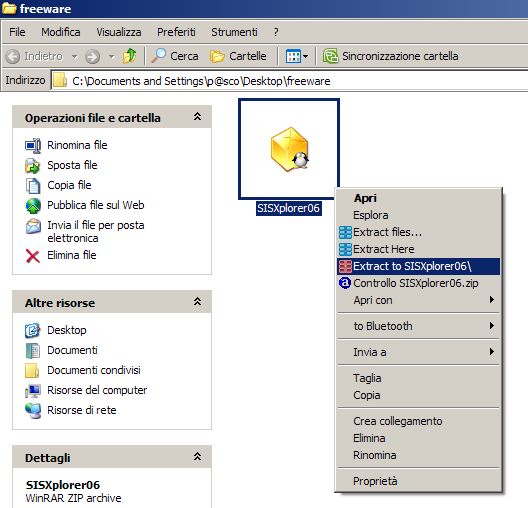Click Invia il file per posta elettronica
This screenshot has width=528, height=508.
[96, 231]
